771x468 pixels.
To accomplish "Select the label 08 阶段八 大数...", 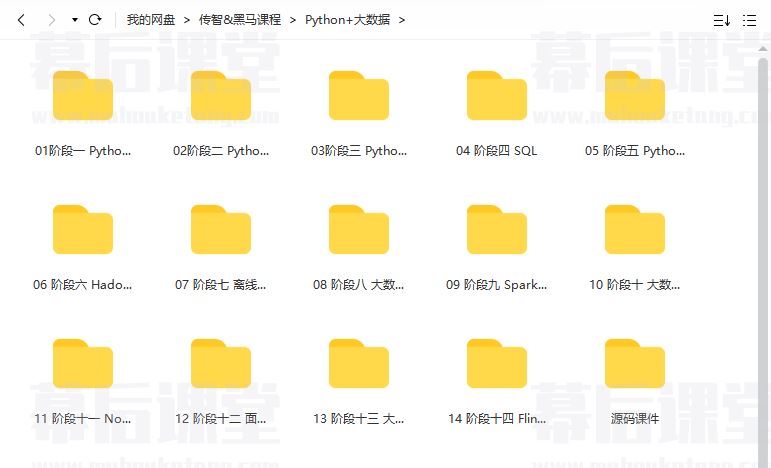I will coord(359,284).
